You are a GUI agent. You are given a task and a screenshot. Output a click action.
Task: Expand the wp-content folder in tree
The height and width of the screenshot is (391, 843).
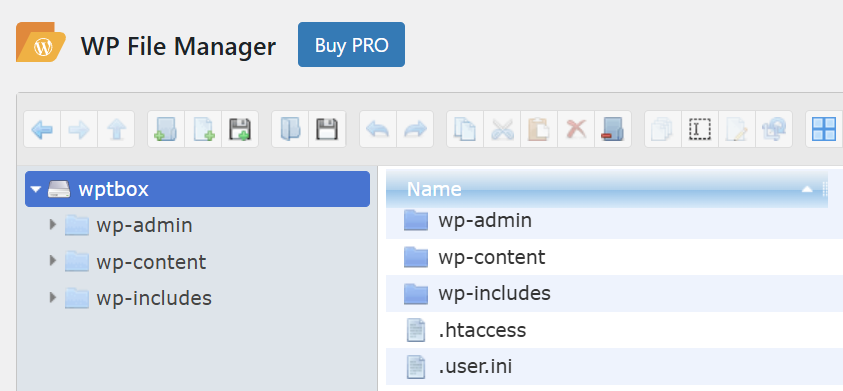53,261
